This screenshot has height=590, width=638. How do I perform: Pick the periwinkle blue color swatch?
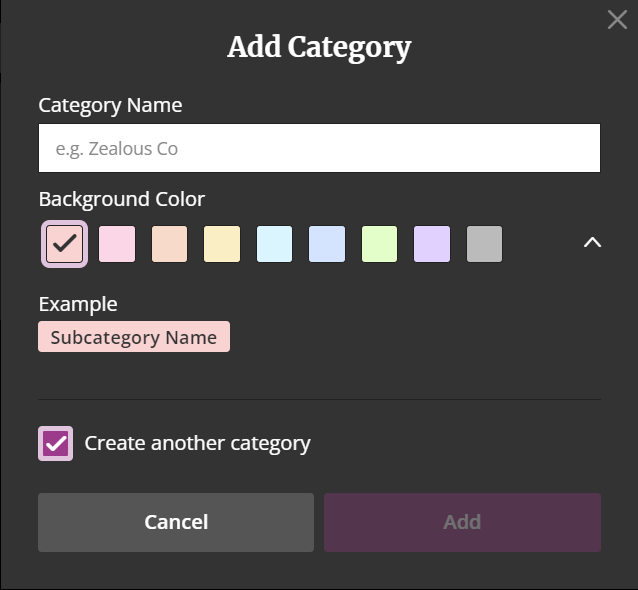(x=327, y=244)
